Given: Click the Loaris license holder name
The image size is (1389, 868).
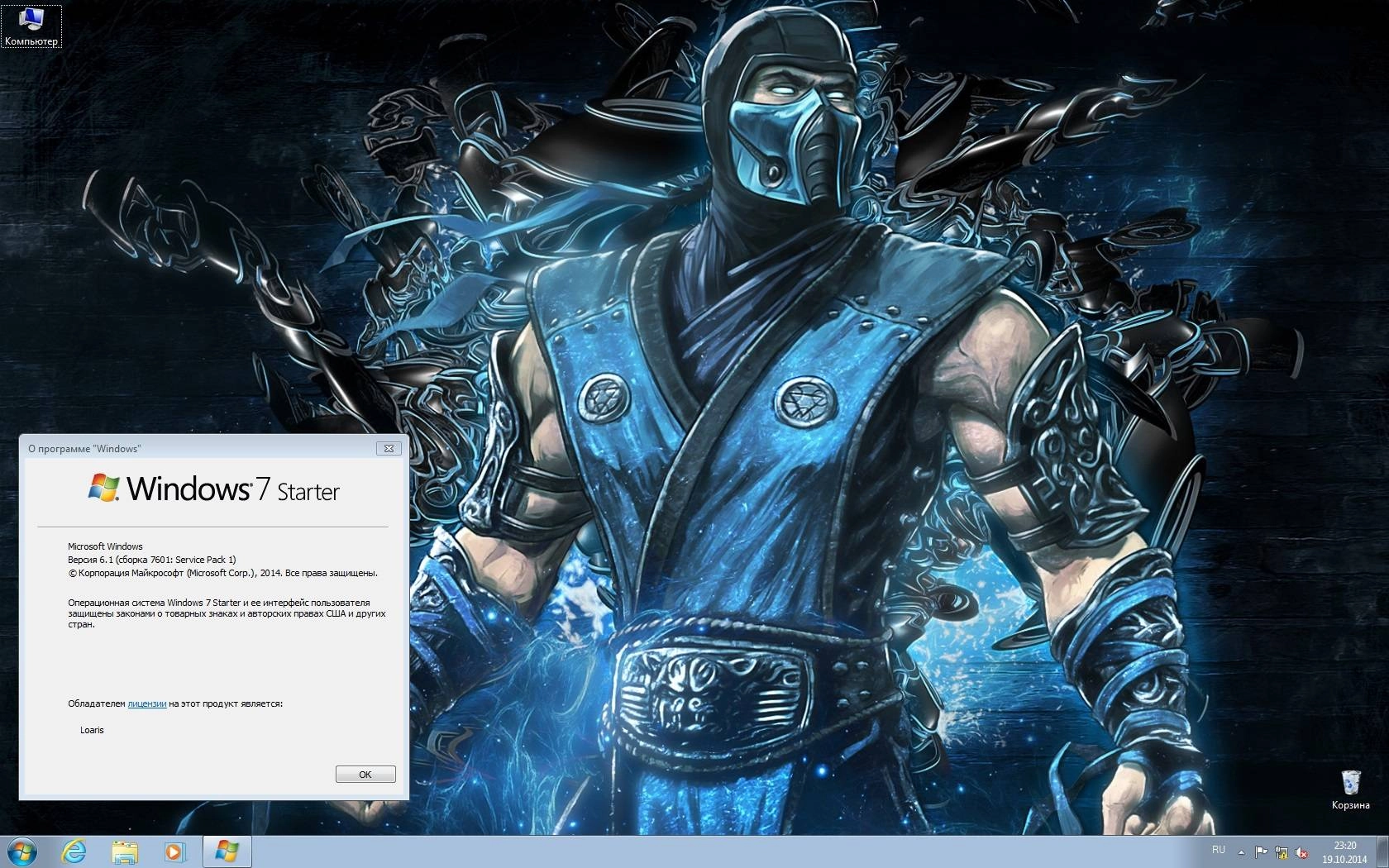Looking at the screenshot, I should click(x=92, y=730).
